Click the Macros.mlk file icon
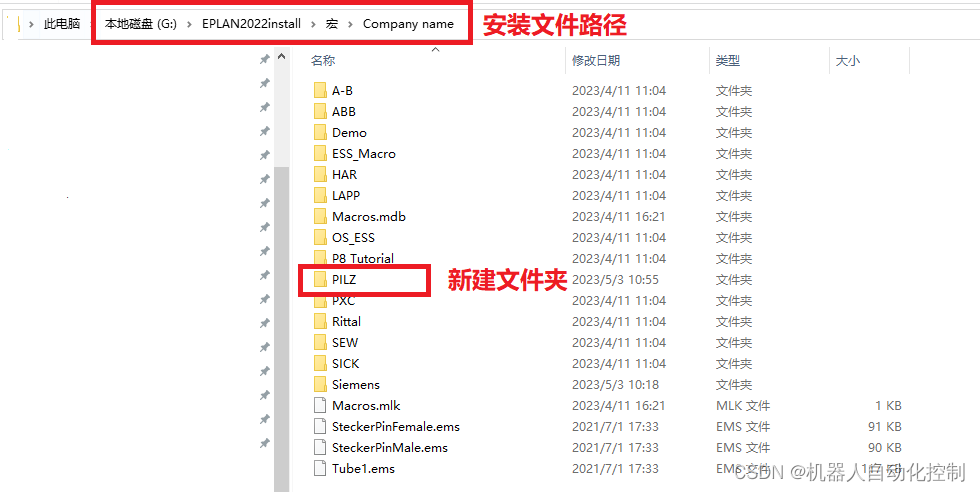The height and width of the screenshot is (492, 980). click(x=320, y=406)
